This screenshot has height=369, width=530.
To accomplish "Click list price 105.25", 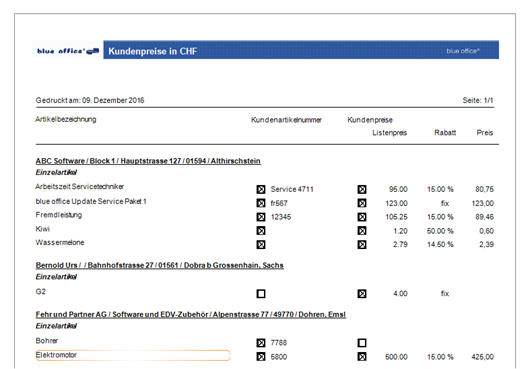I will [x=396, y=217].
